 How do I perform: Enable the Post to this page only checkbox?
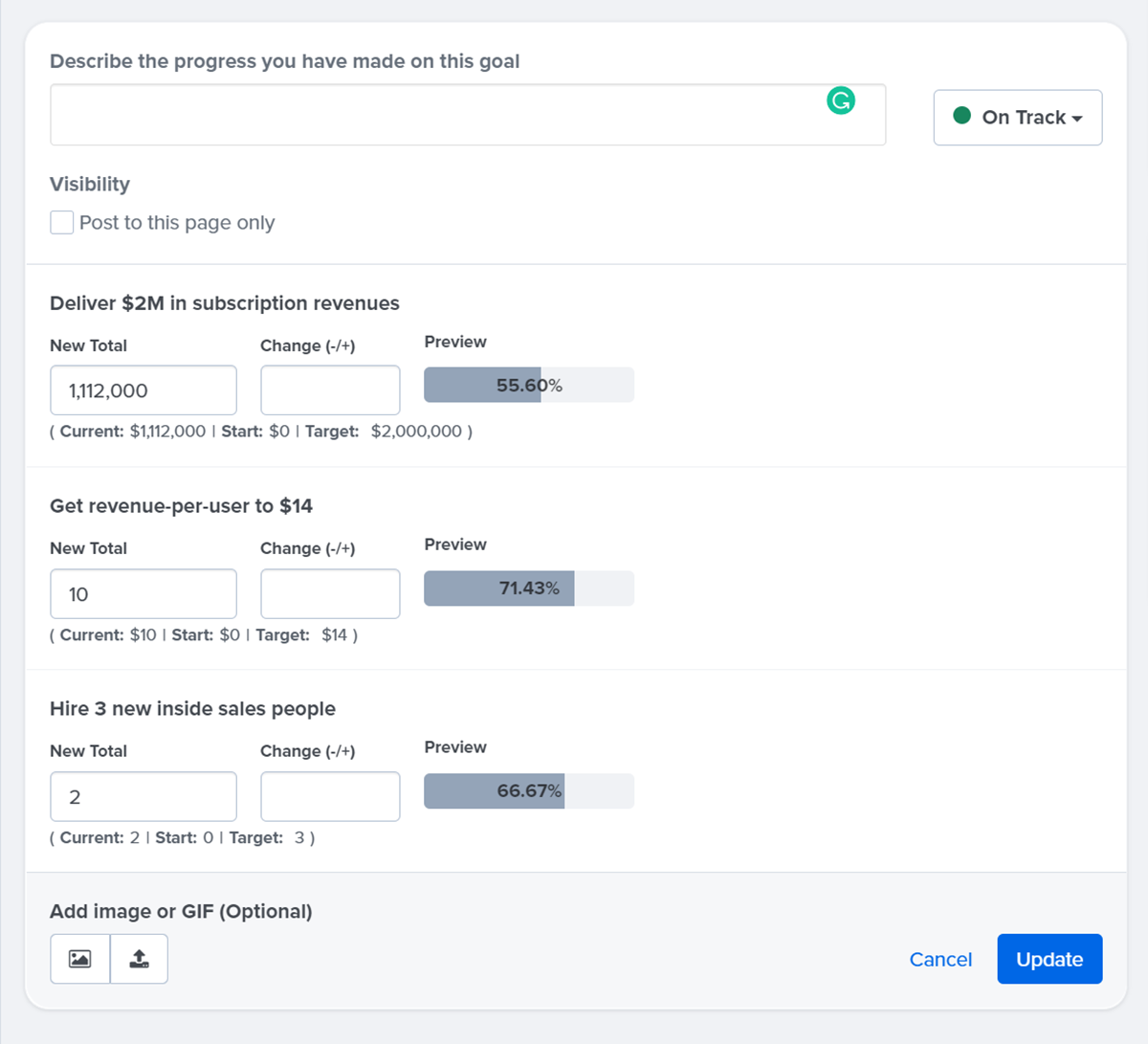[x=61, y=222]
